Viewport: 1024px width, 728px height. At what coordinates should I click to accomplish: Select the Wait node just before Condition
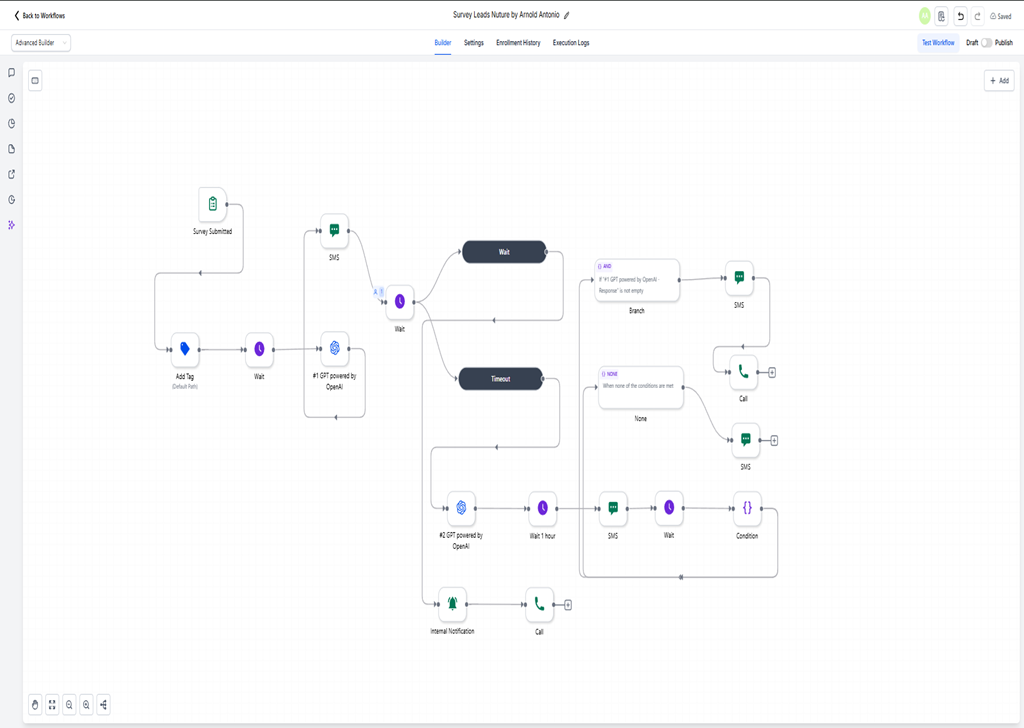click(669, 507)
